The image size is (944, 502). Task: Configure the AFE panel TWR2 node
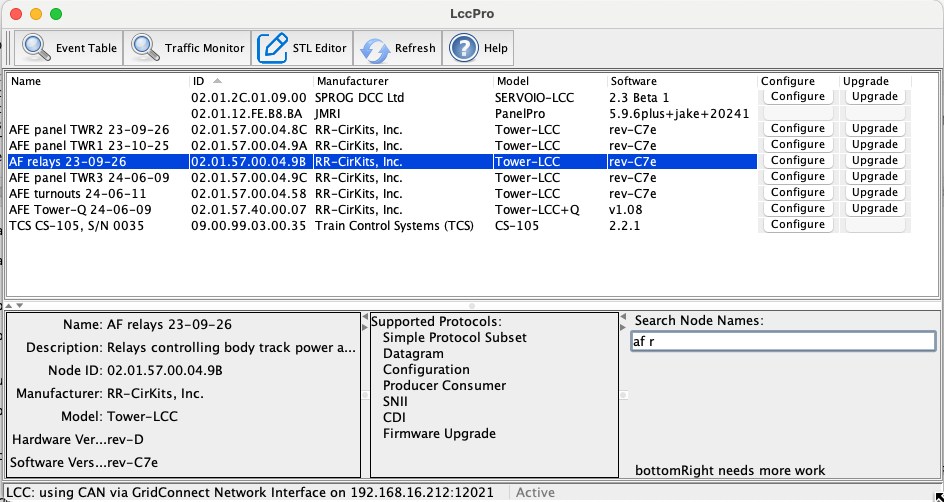tap(797, 129)
